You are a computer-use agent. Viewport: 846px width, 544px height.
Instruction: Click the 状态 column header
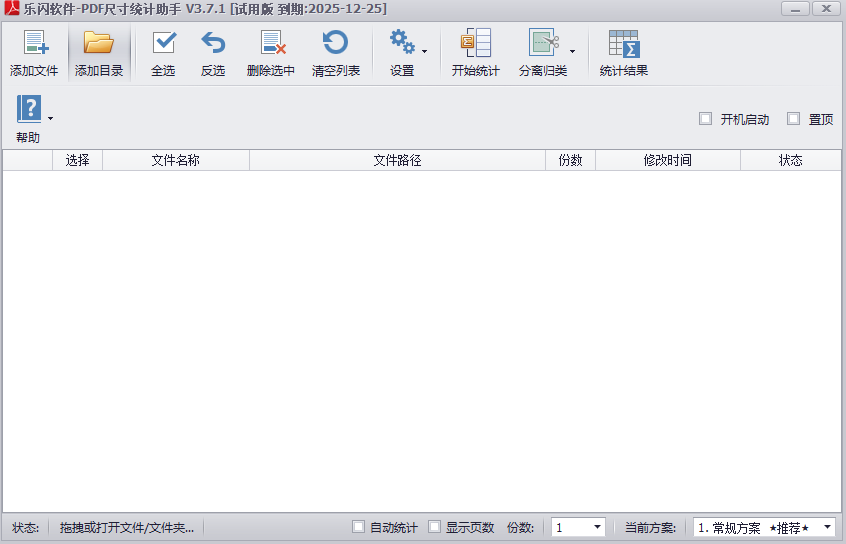(790, 160)
